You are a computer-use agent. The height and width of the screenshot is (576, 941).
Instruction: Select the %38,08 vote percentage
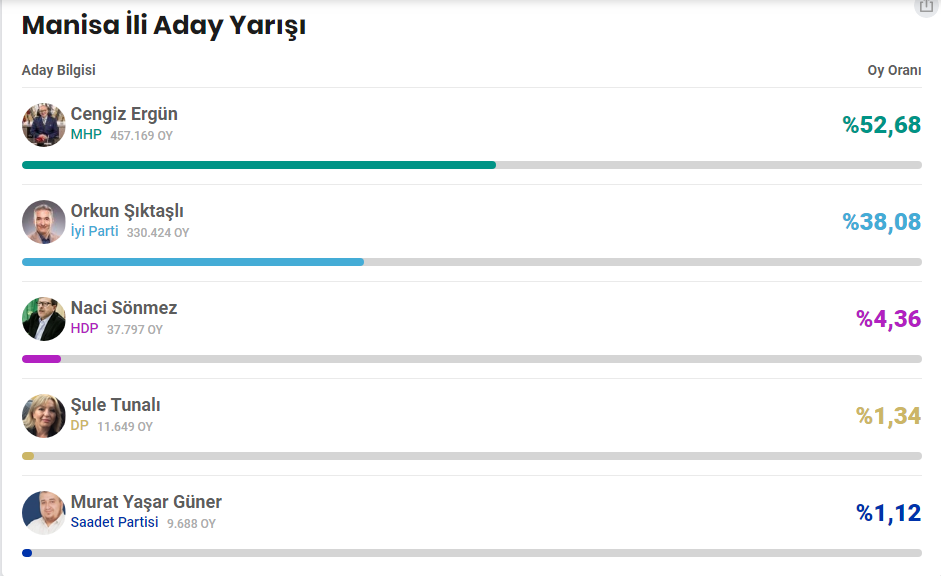(882, 222)
